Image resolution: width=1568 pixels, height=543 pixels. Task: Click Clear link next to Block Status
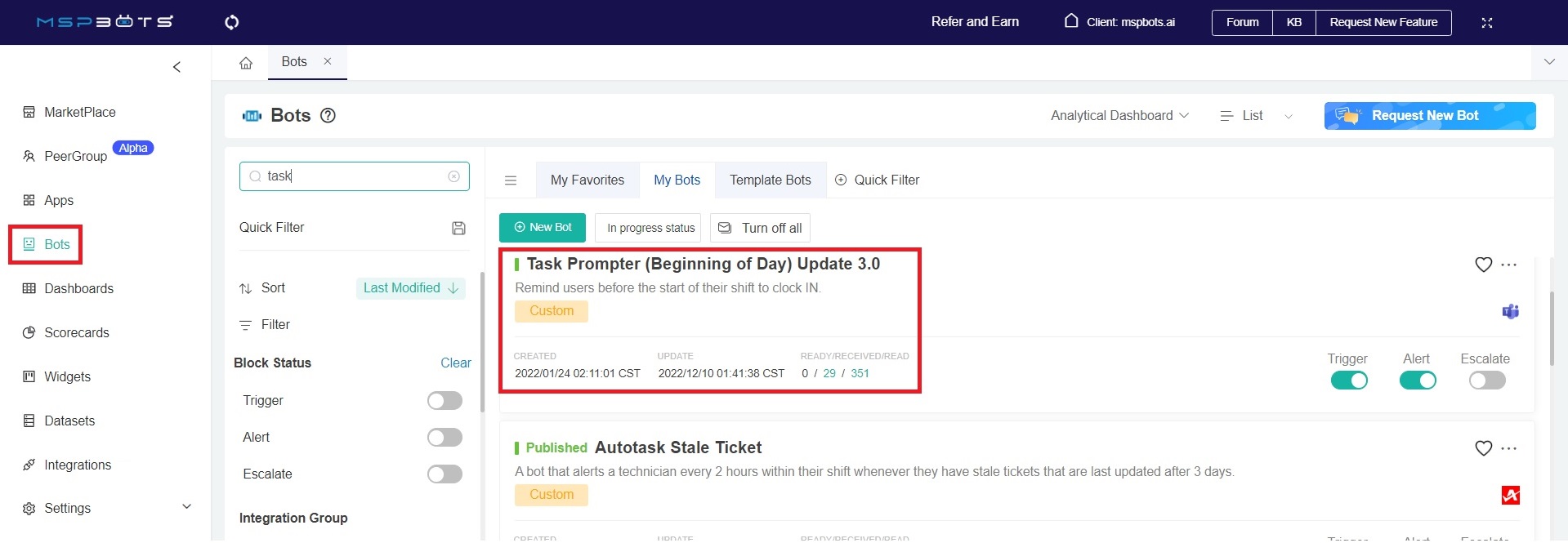point(456,363)
